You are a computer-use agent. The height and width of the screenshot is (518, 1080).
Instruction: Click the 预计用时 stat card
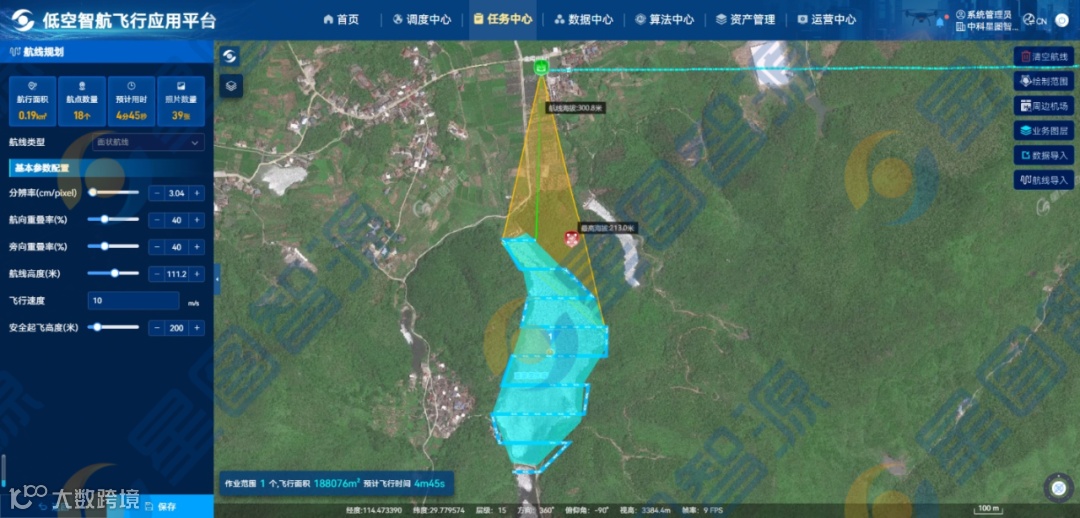coord(132,101)
